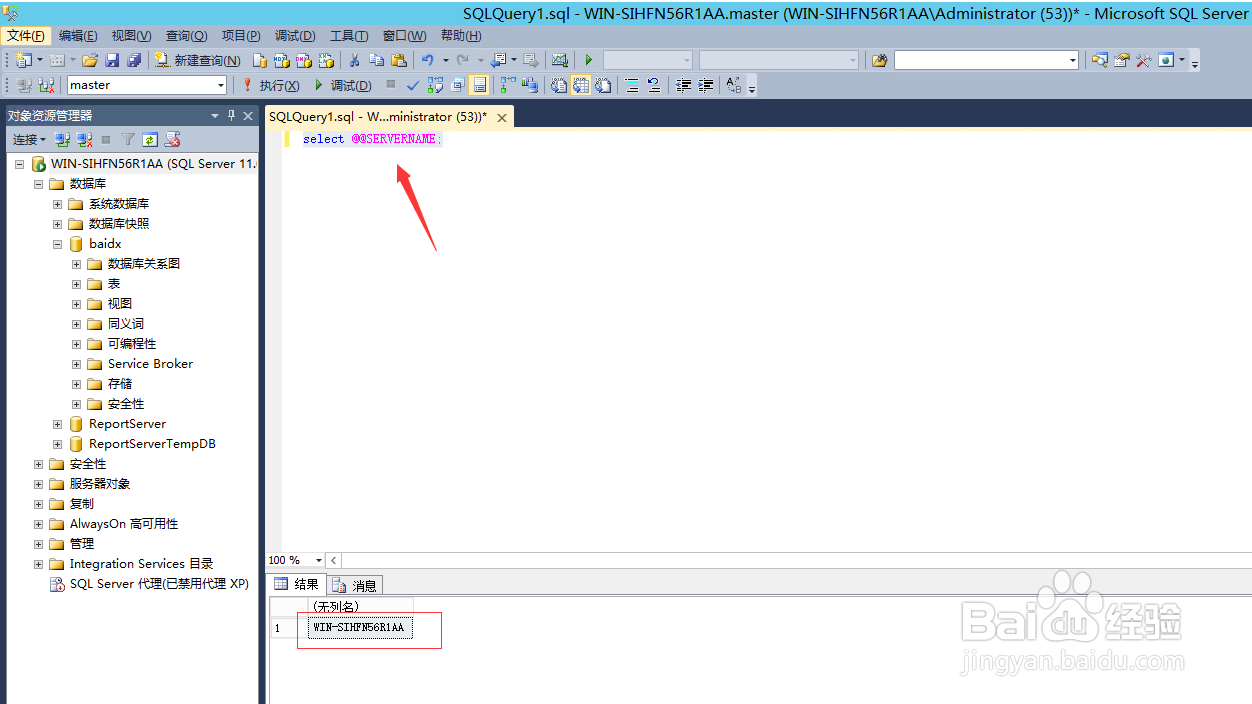This screenshot has height=704, width=1252.
Task: Switch results to file output icon
Action: 603,85
